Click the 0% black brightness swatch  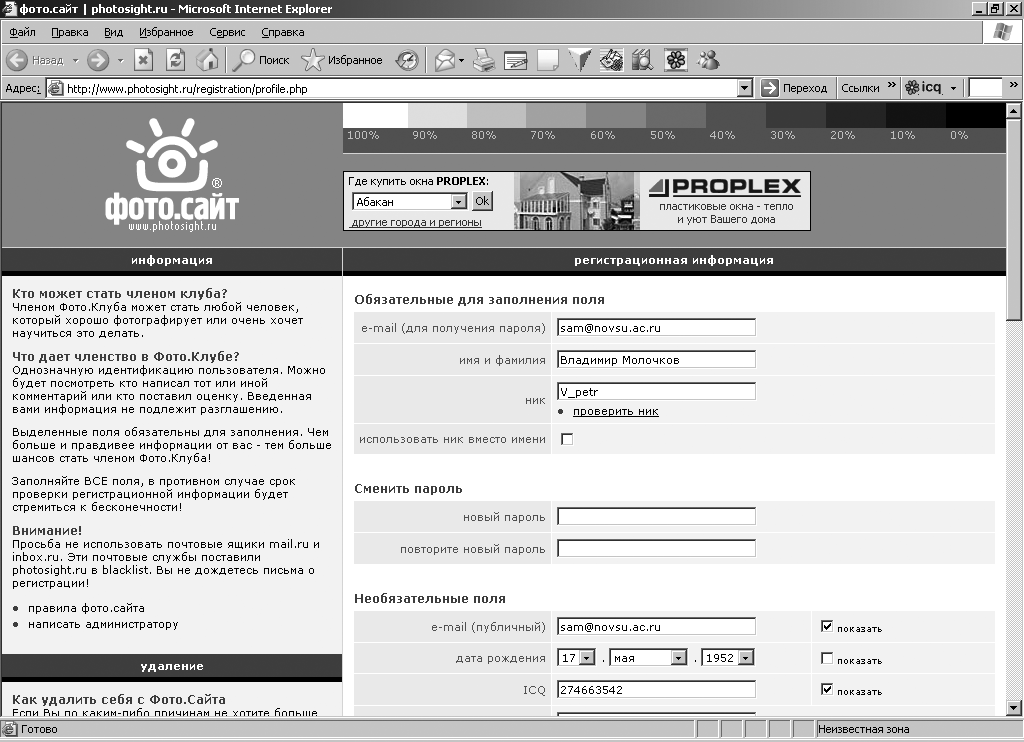tap(976, 116)
